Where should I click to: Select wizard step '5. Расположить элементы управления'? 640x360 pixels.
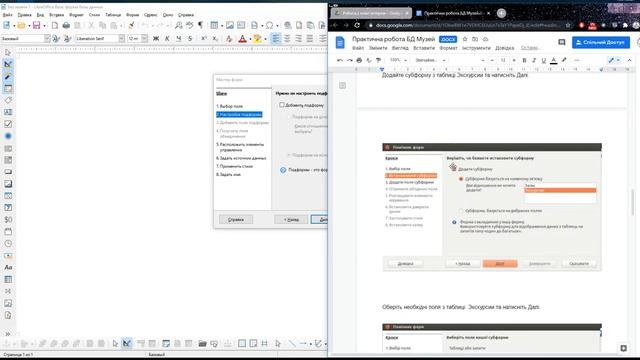coord(240,147)
